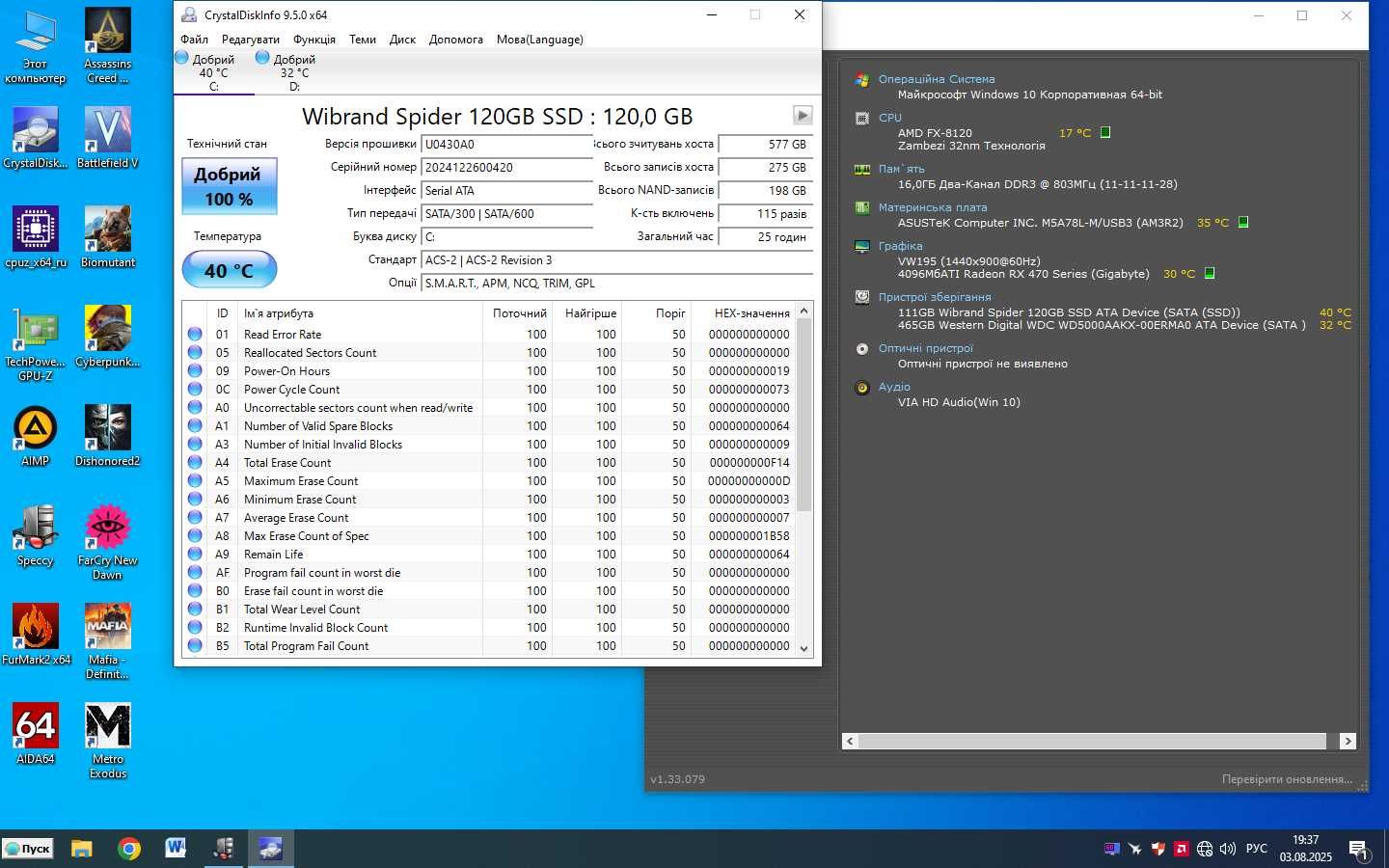
Task: Select the FarCry New Dawn desktop shortcut
Action: click(x=107, y=542)
